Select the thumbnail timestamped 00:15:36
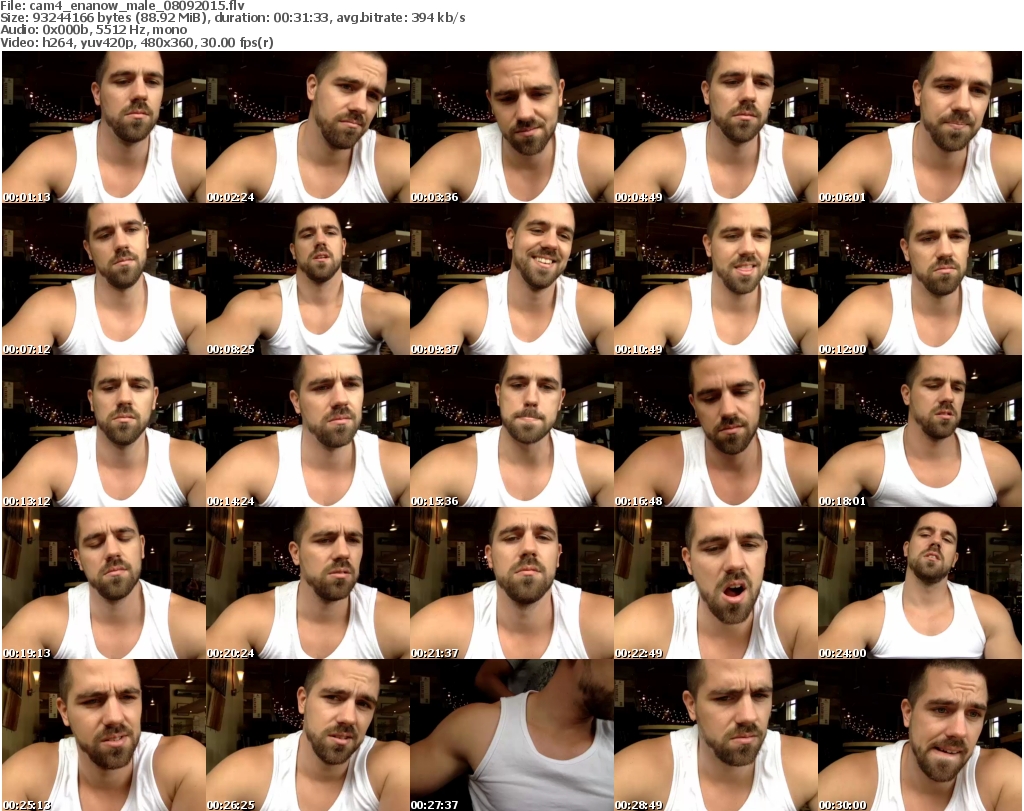This screenshot has width=1024, height=811. [x=512, y=431]
